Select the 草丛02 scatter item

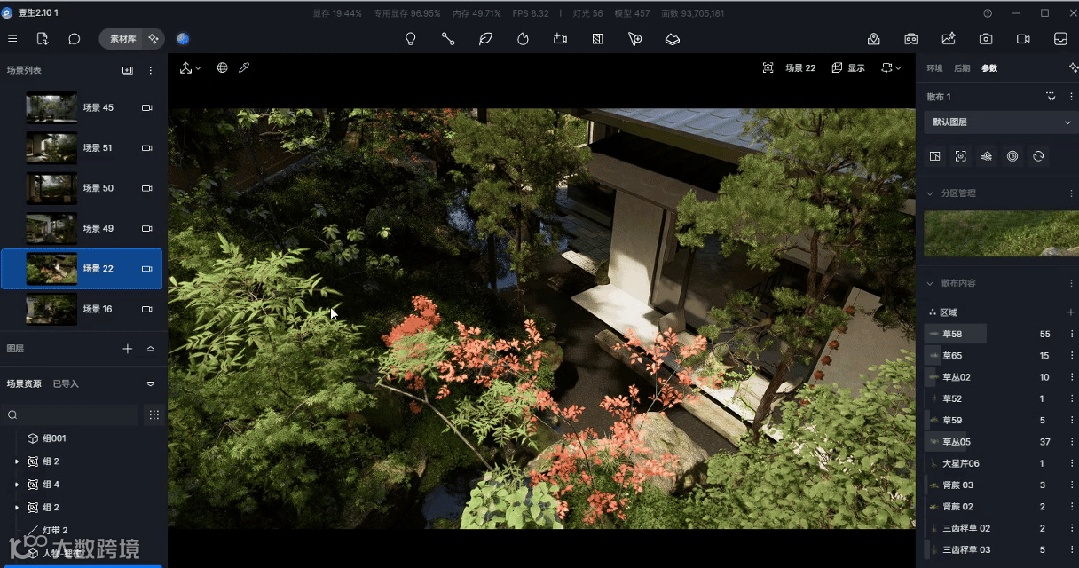(956, 377)
